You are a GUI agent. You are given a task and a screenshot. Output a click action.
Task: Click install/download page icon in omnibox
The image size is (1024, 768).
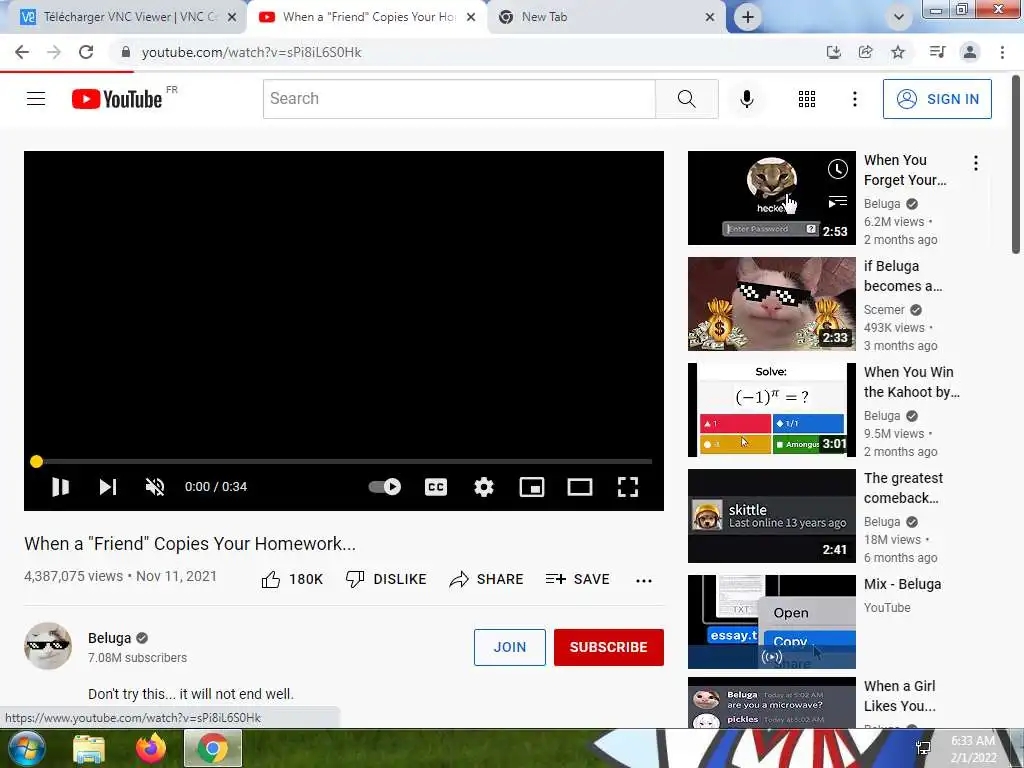click(x=833, y=52)
